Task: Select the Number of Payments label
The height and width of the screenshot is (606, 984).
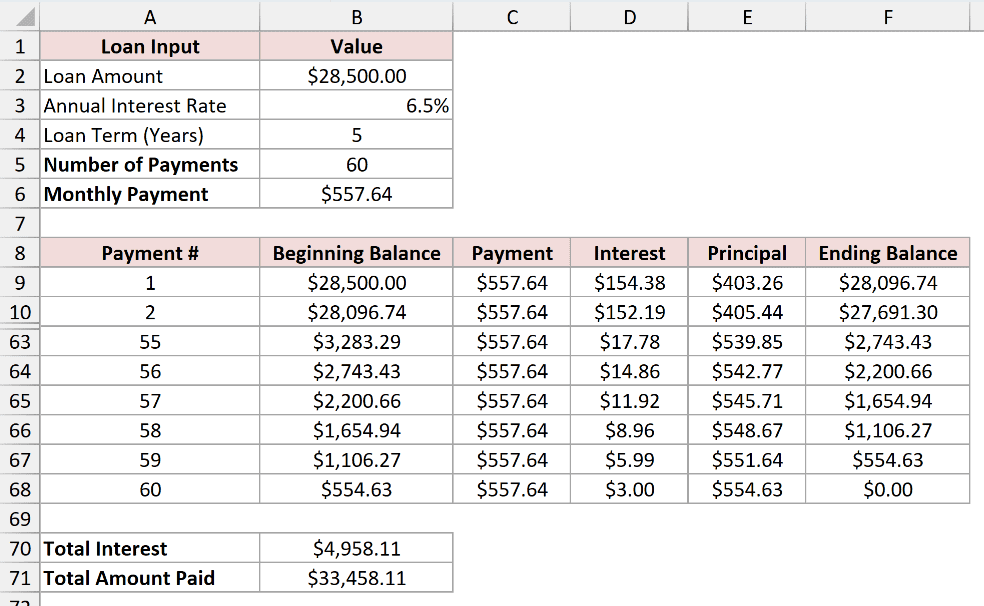Action: coord(149,164)
